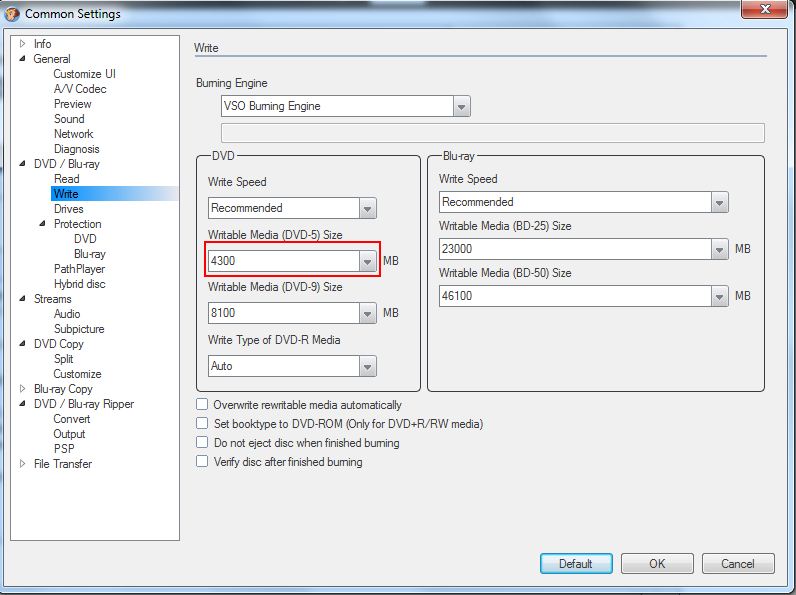Open the Burning Engine dropdown
Screen dimensions: 796x595
coord(461,107)
